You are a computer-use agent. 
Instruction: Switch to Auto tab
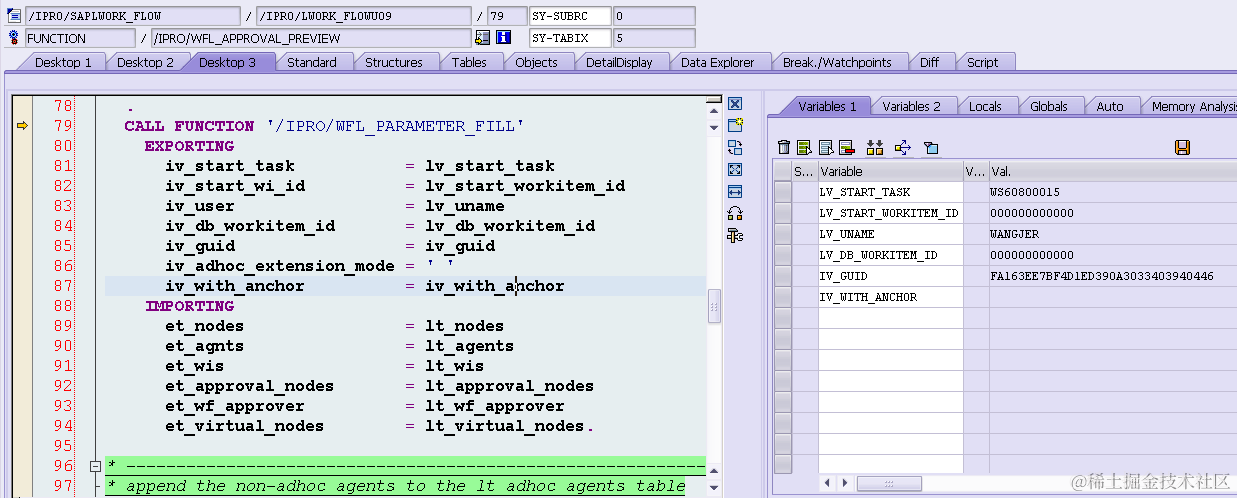tap(1110, 106)
